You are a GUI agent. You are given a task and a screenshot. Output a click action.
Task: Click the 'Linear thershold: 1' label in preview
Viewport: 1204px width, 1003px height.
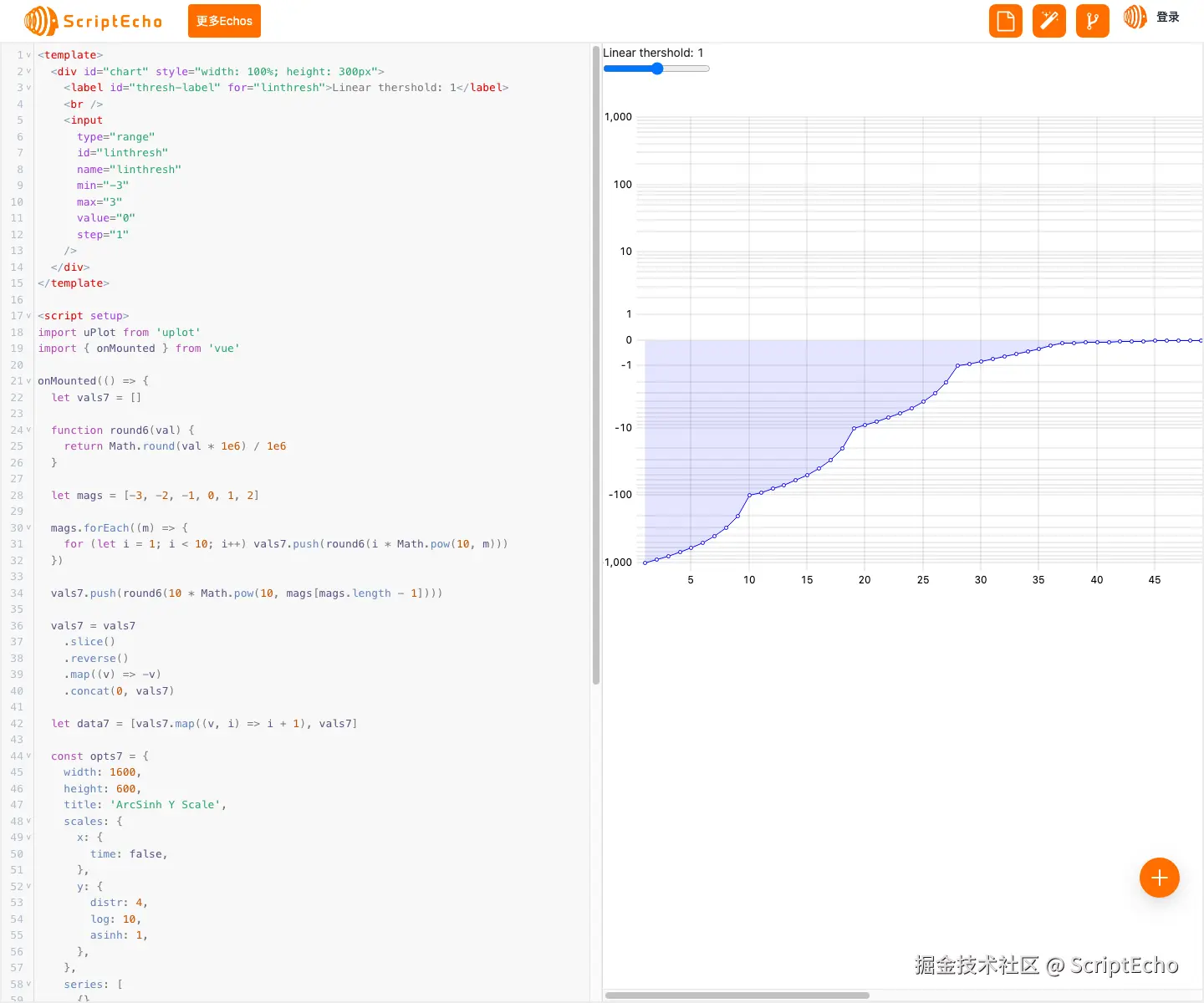pos(653,53)
